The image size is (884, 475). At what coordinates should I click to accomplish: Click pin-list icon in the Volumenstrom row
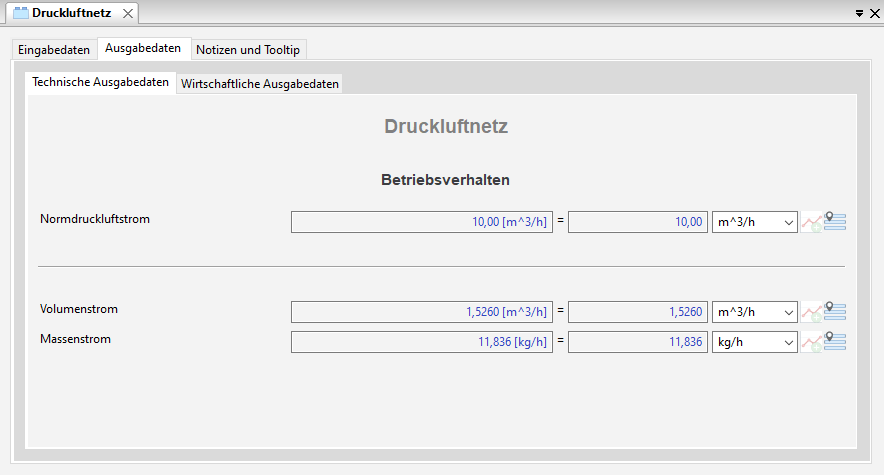[835, 312]
